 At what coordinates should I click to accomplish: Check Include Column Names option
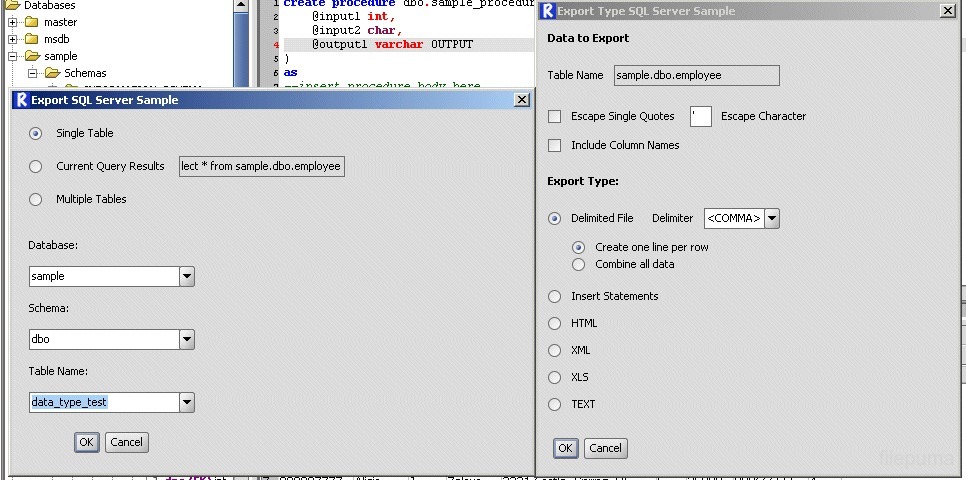554,145
